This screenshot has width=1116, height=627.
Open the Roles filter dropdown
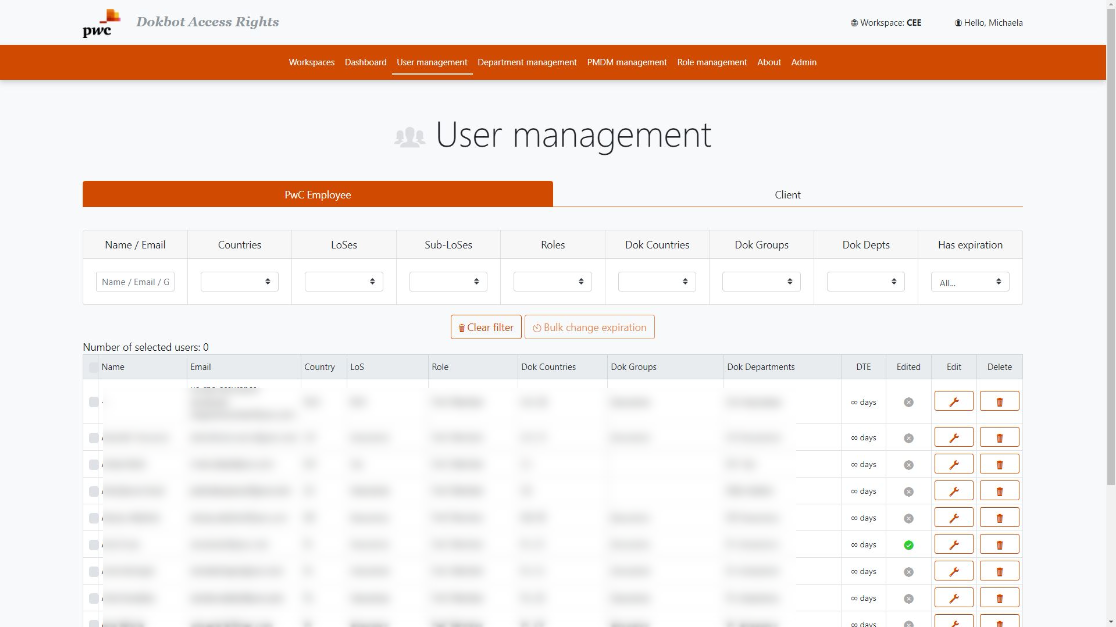coord(552,282)
